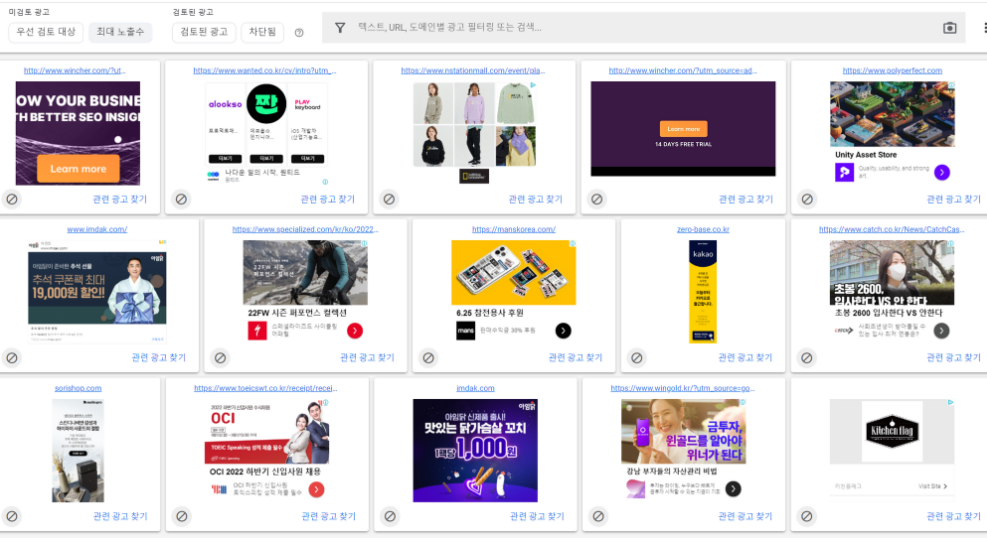987x538 pixels.
Task: Click 관련 광고 찾기 under manskorea ad
Action: click(x=575, y=357)
